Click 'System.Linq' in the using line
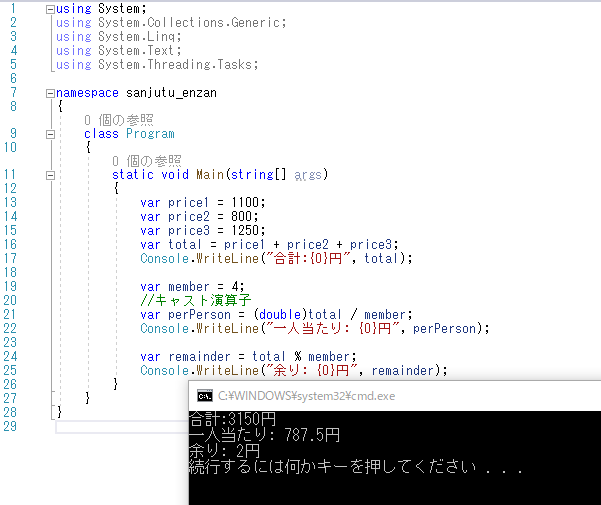601x505 pixels. 136,36
